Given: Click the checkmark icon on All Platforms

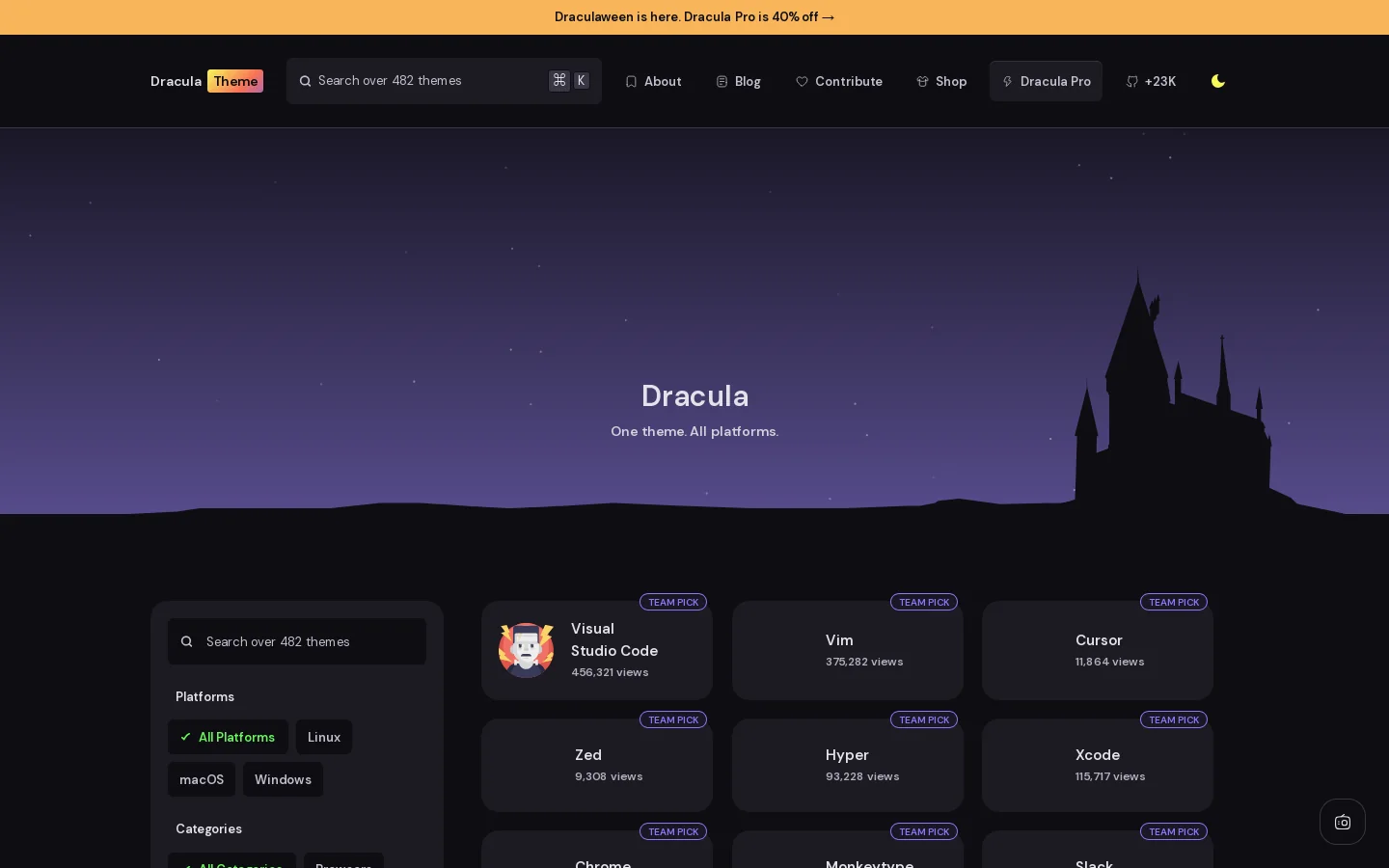Looking at the screenshot, I should (186, 737).
